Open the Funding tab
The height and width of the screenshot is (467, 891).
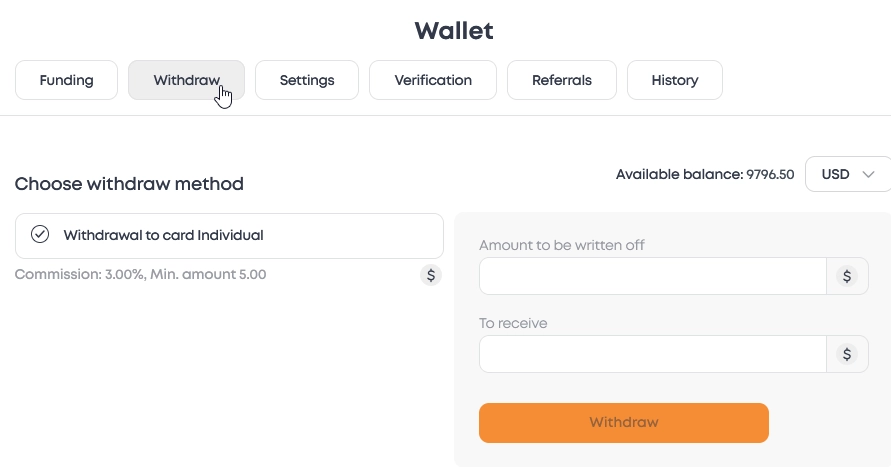point(66,80)
